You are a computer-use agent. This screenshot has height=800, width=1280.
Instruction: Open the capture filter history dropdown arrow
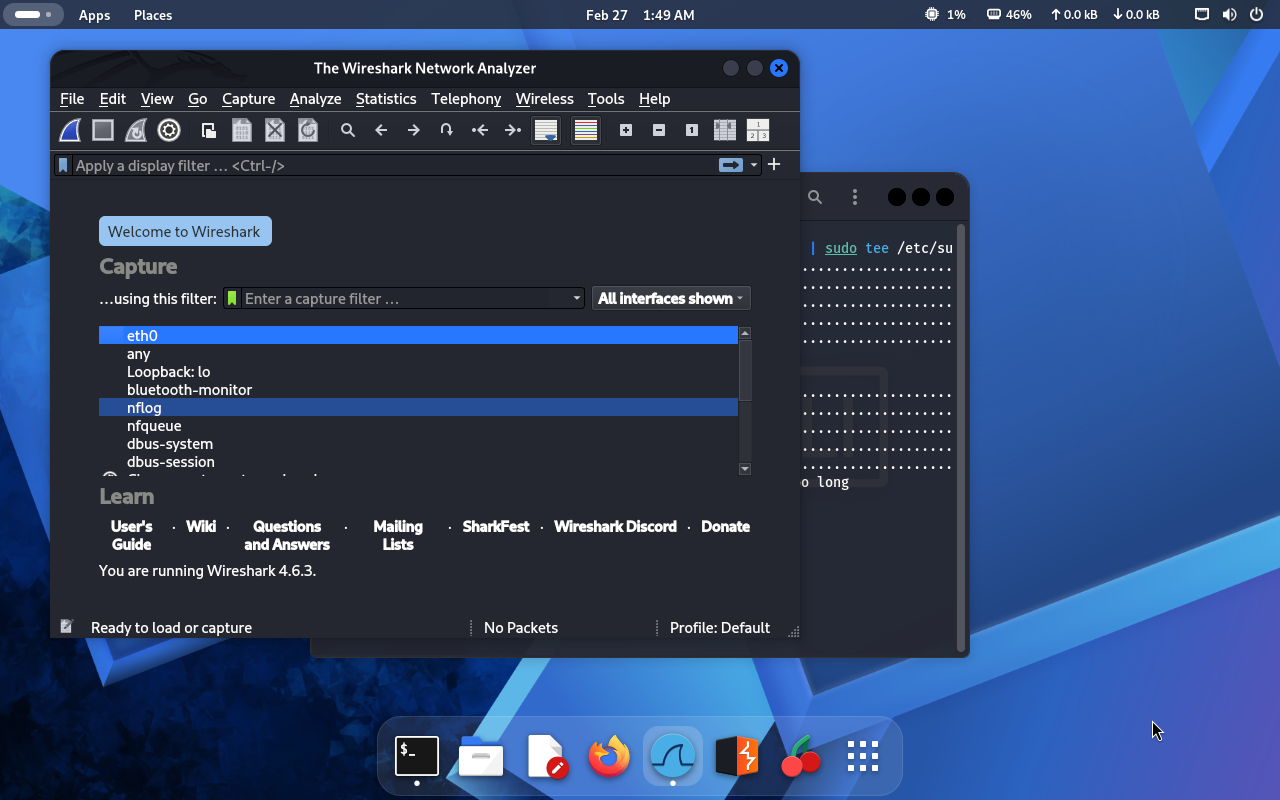[577, 298]
